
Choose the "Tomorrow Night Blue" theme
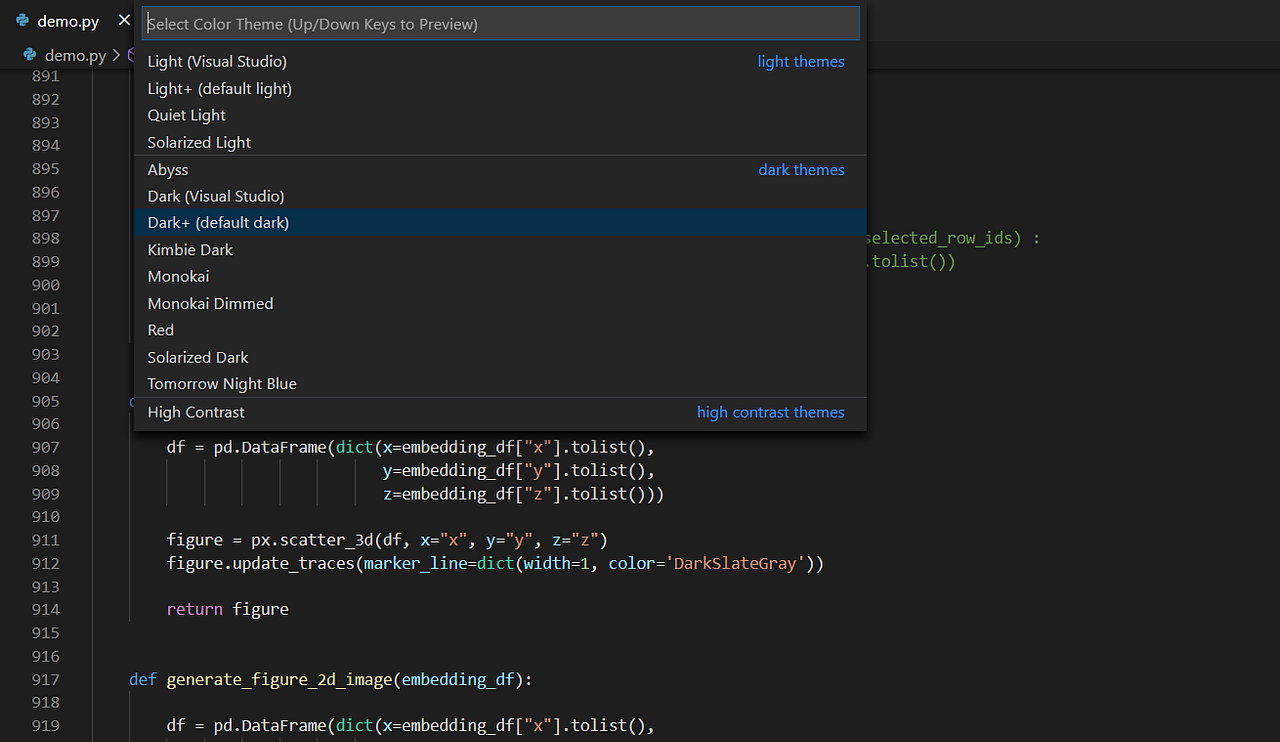click(221, 383)
